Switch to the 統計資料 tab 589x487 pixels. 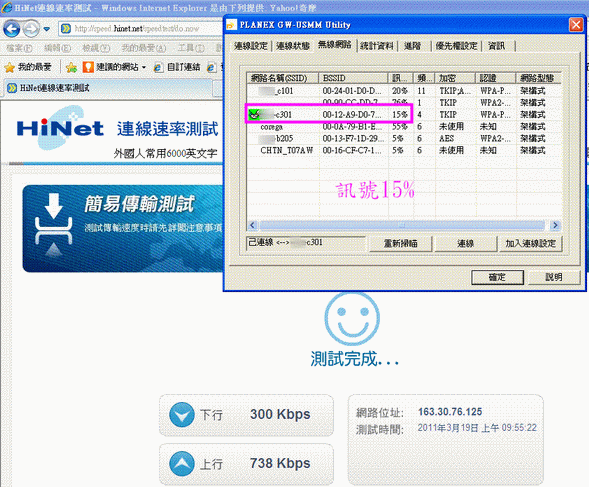point(377,46)
